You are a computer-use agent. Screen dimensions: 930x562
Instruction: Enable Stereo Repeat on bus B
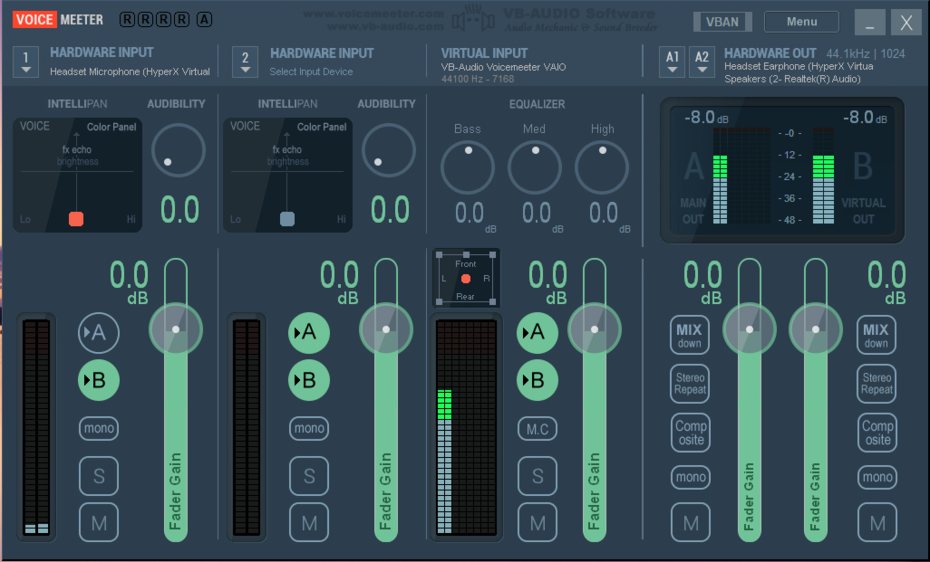click(x=876, y=383)
